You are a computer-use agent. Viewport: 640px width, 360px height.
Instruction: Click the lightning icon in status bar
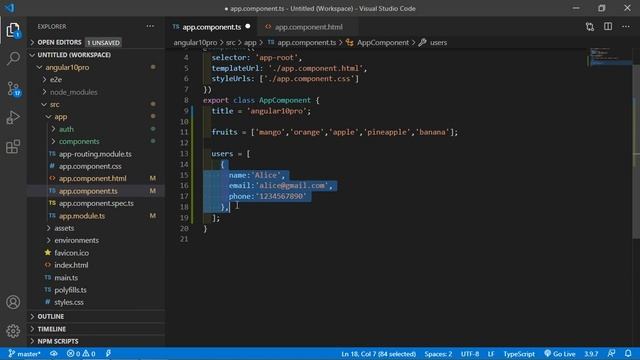click(108, 354)
